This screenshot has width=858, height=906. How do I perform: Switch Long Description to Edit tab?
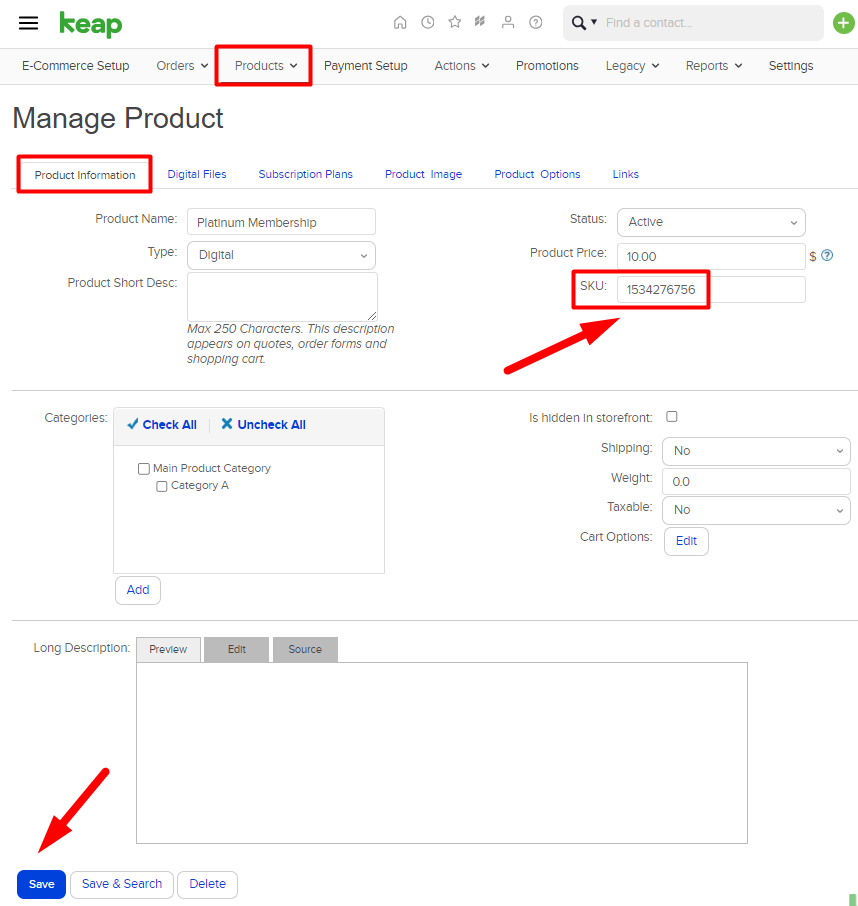coord(236,649)
